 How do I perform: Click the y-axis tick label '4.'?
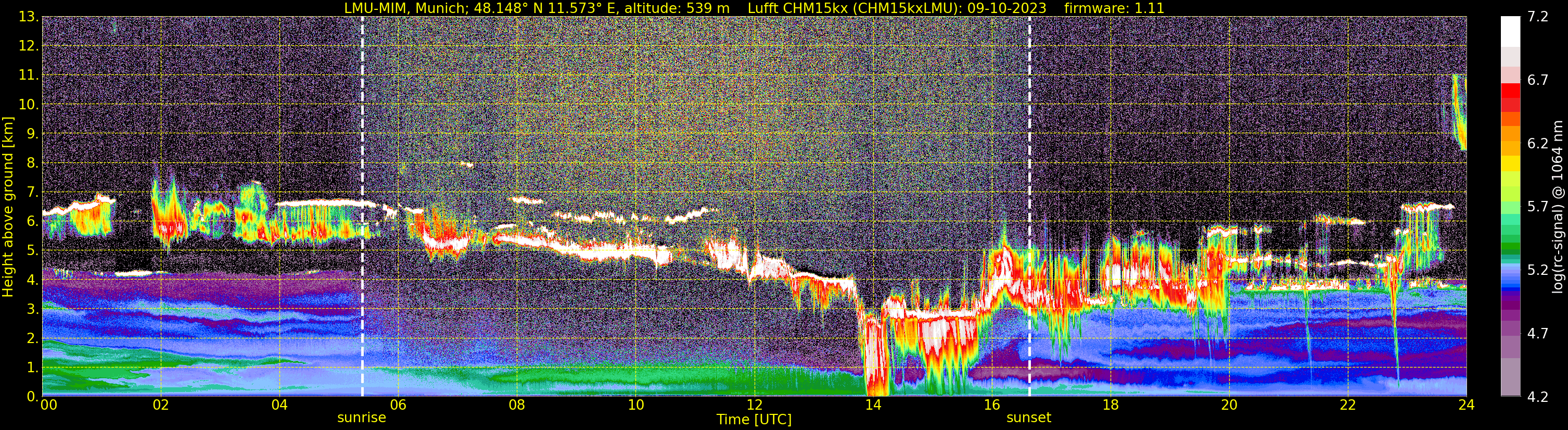pos(33,280)
